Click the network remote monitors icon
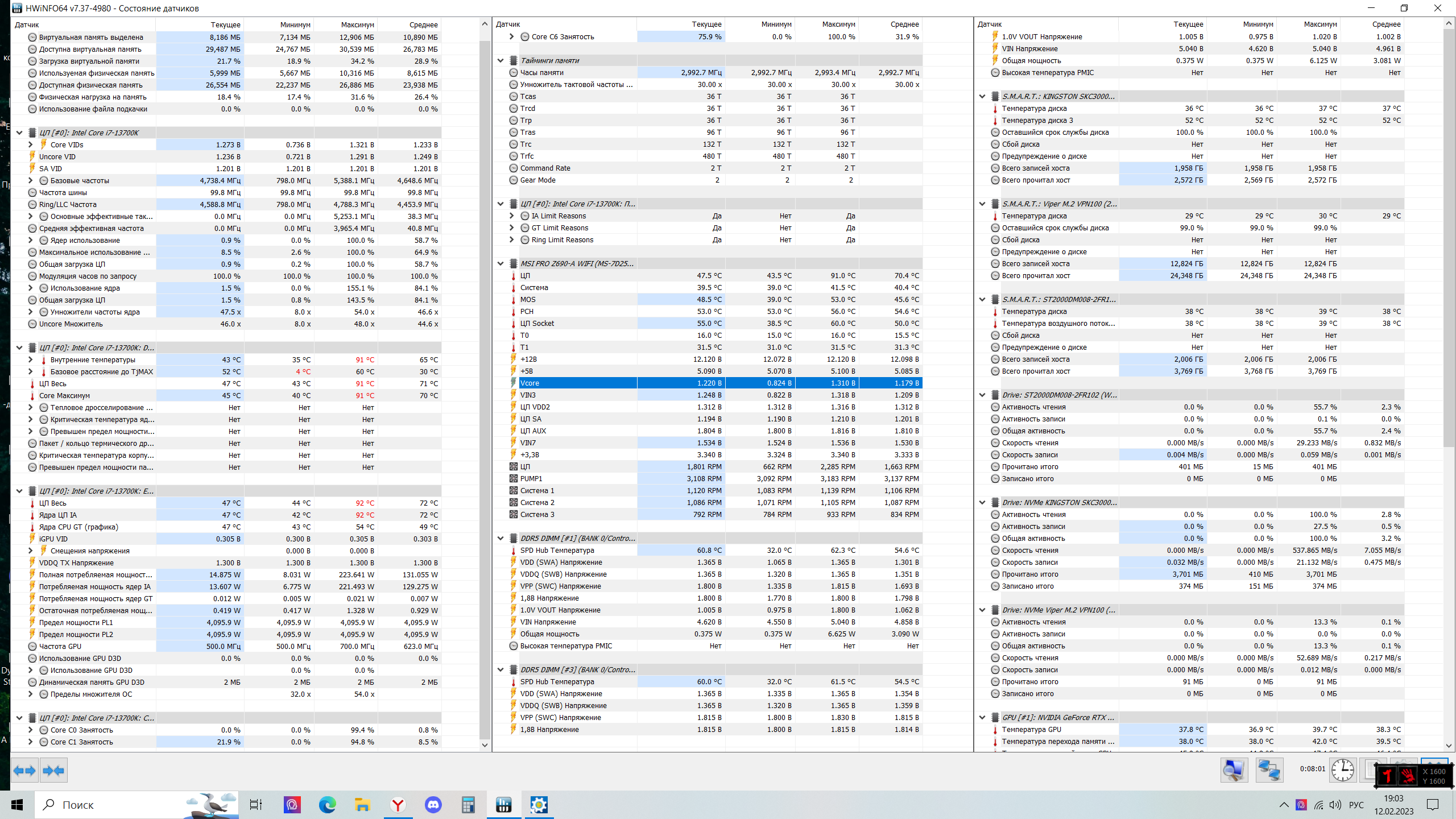The height and width of the screenshot is (819, 1456). point(1269,771)
